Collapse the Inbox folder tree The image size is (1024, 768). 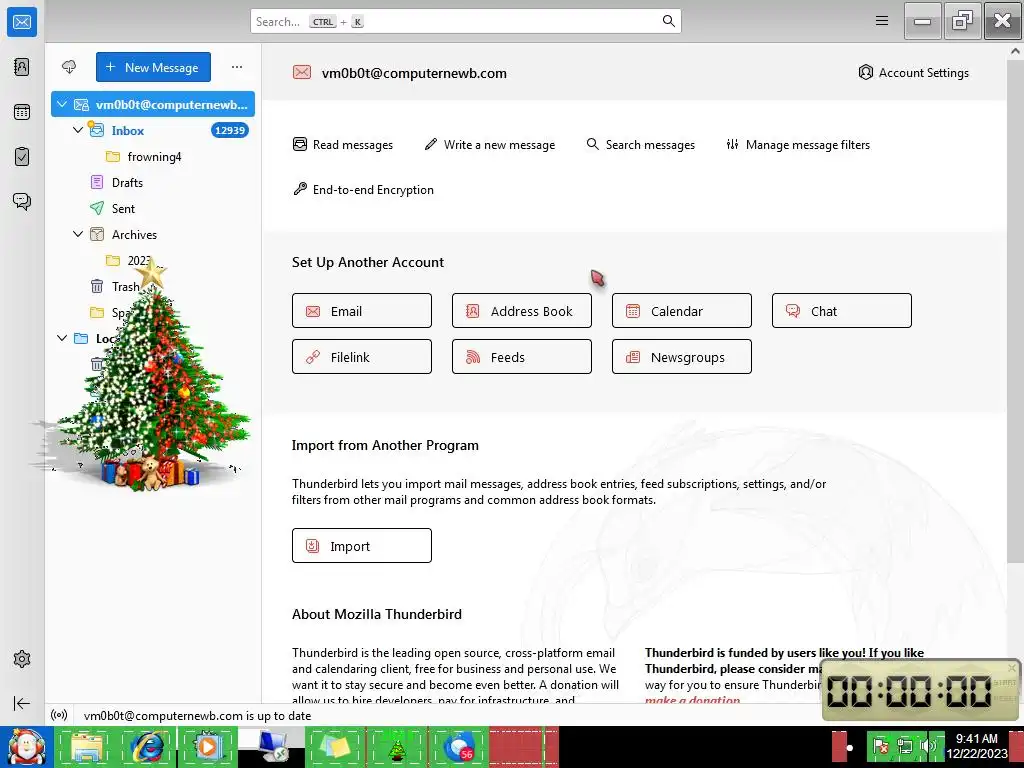point(78,130)
